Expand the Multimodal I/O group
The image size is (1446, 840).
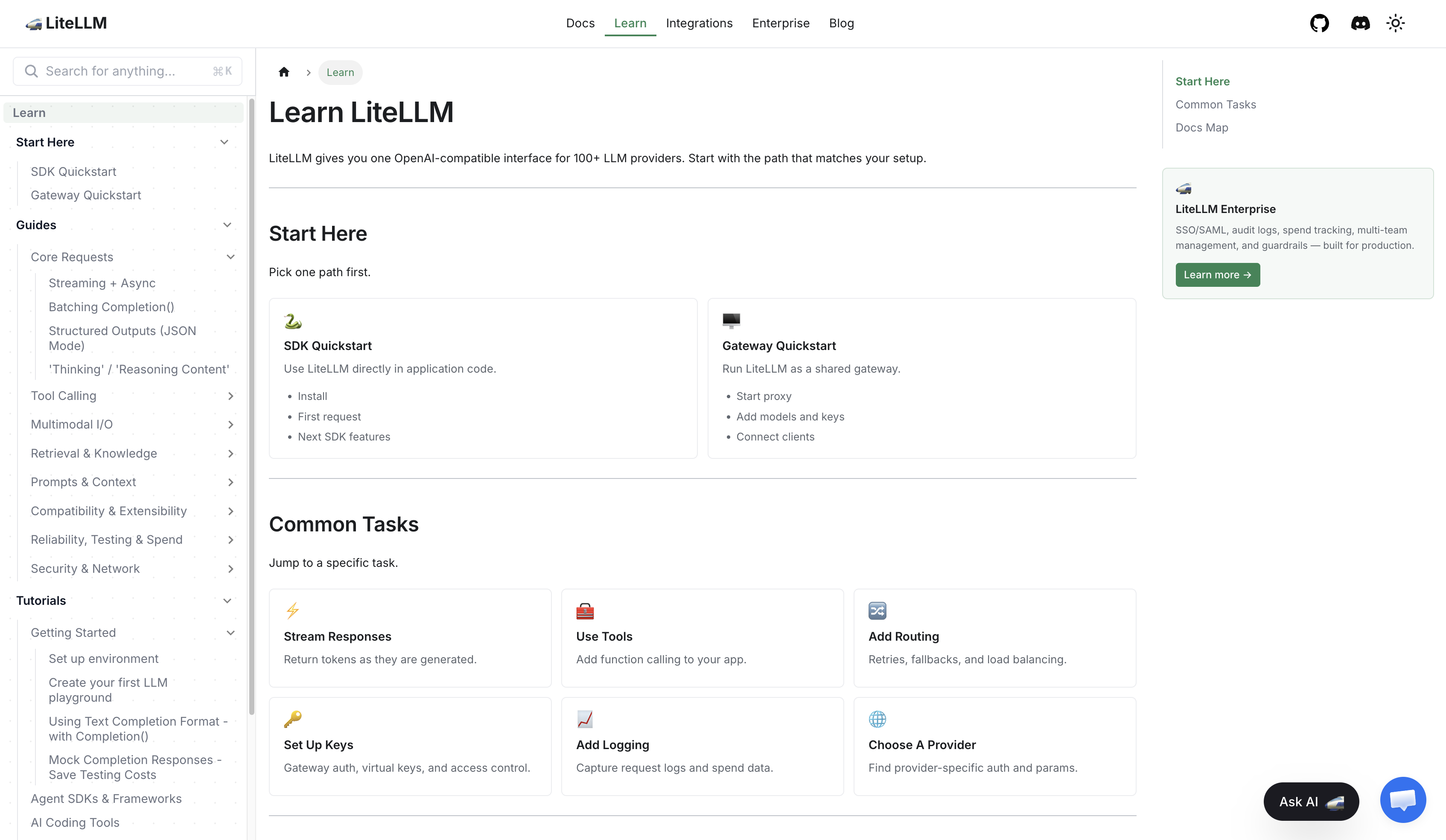click(x=230, y=425)
